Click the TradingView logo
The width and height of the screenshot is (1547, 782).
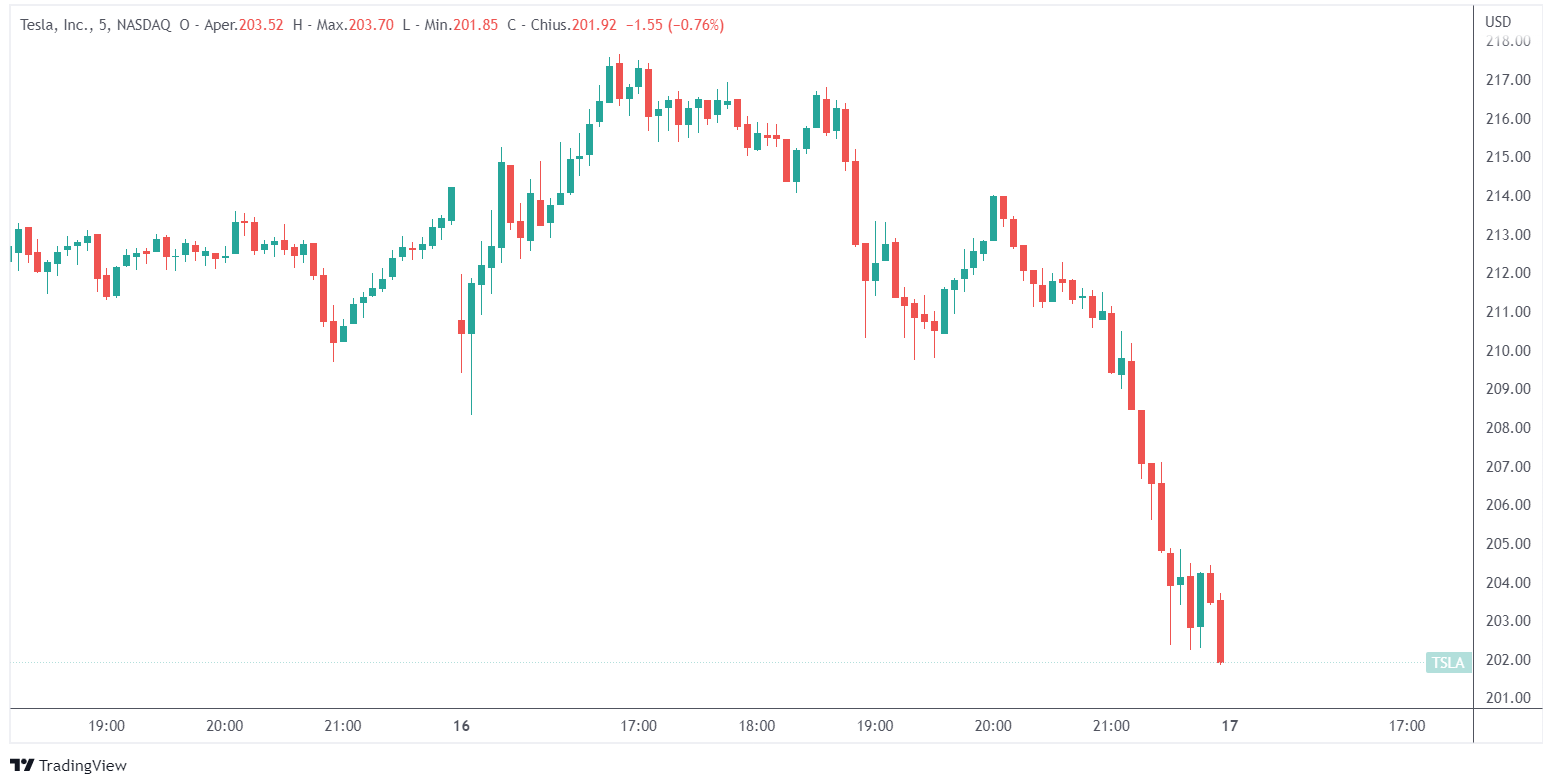pos(69,765)
